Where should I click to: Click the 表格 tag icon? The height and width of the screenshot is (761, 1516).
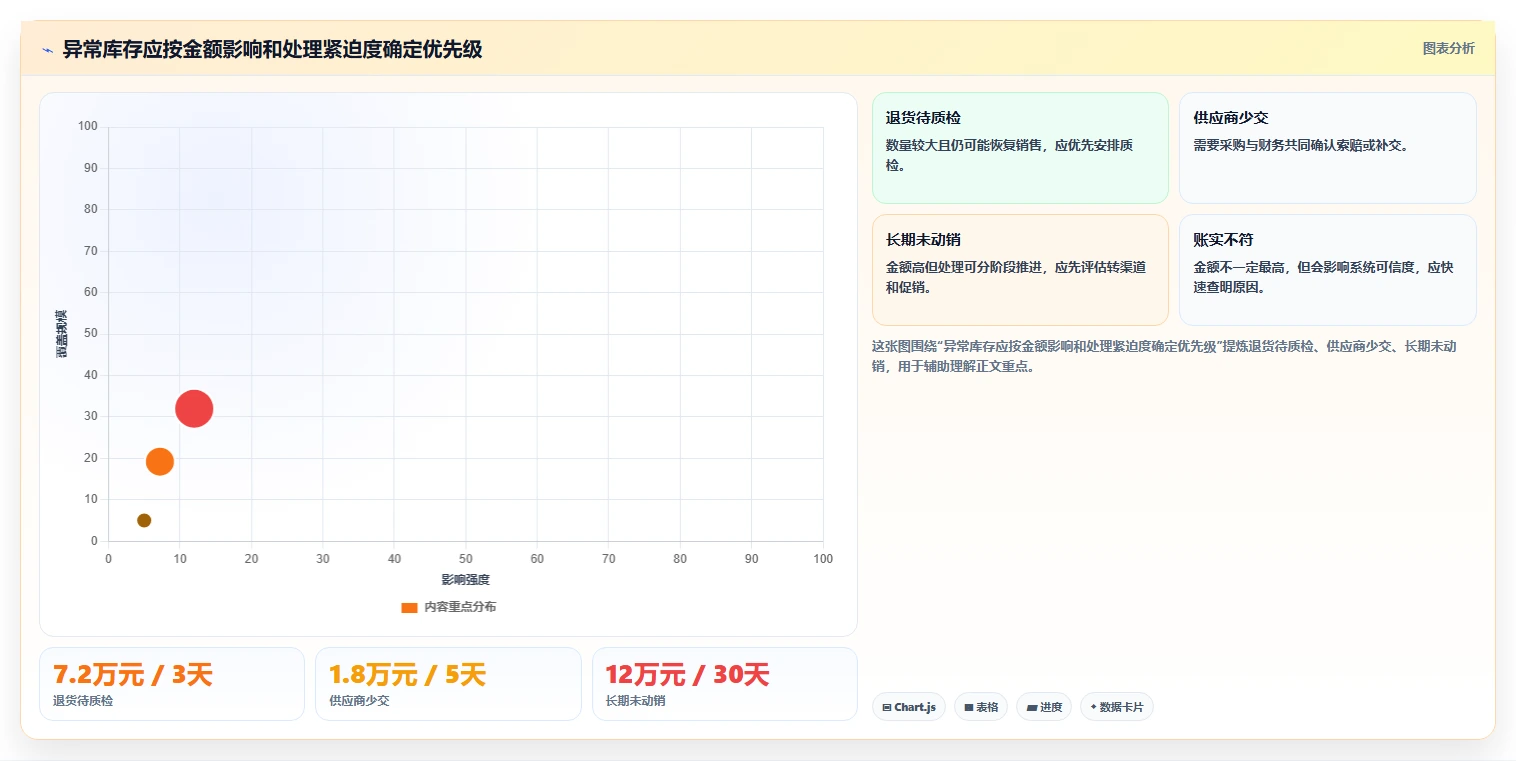tap(968, 708)
